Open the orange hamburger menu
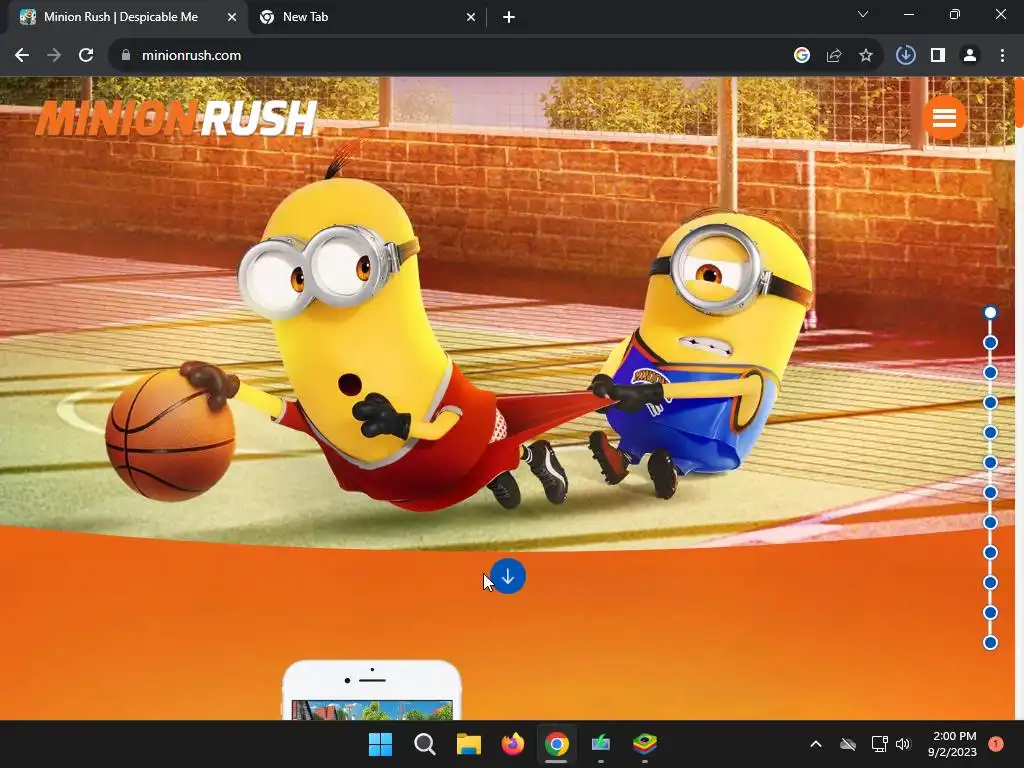 point(944,118)
